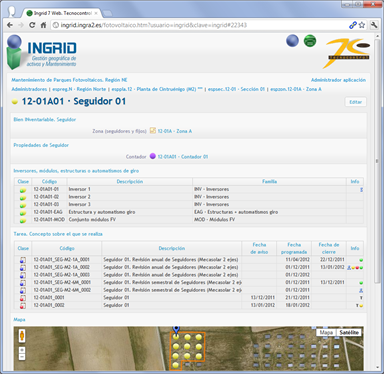Screen dimensions: 384x374
Task: Bookmark page with the star icon
Action: [x=362, y=25]
